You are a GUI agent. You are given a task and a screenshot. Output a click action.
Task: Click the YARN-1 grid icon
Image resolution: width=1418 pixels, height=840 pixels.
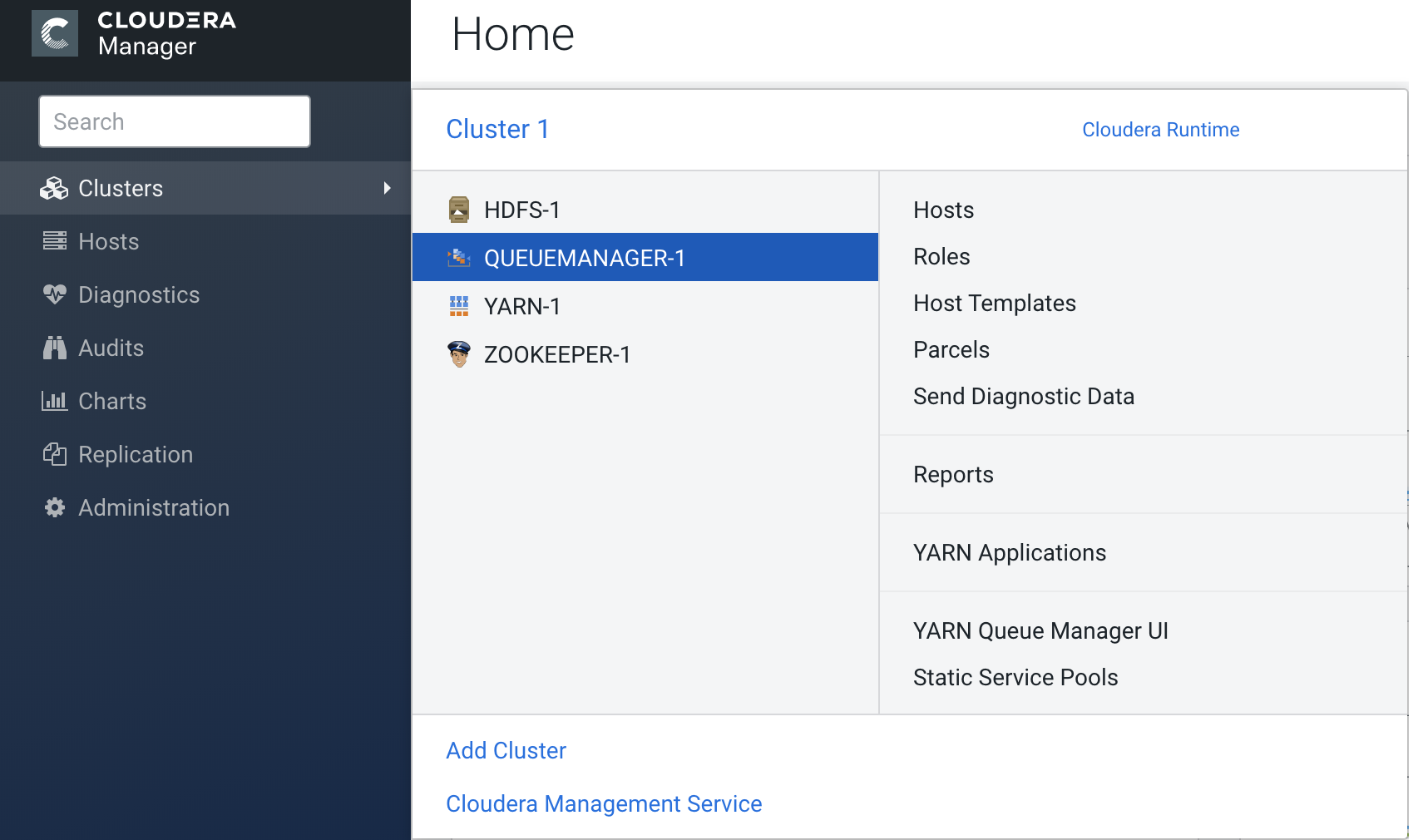[x=458, y=306]
